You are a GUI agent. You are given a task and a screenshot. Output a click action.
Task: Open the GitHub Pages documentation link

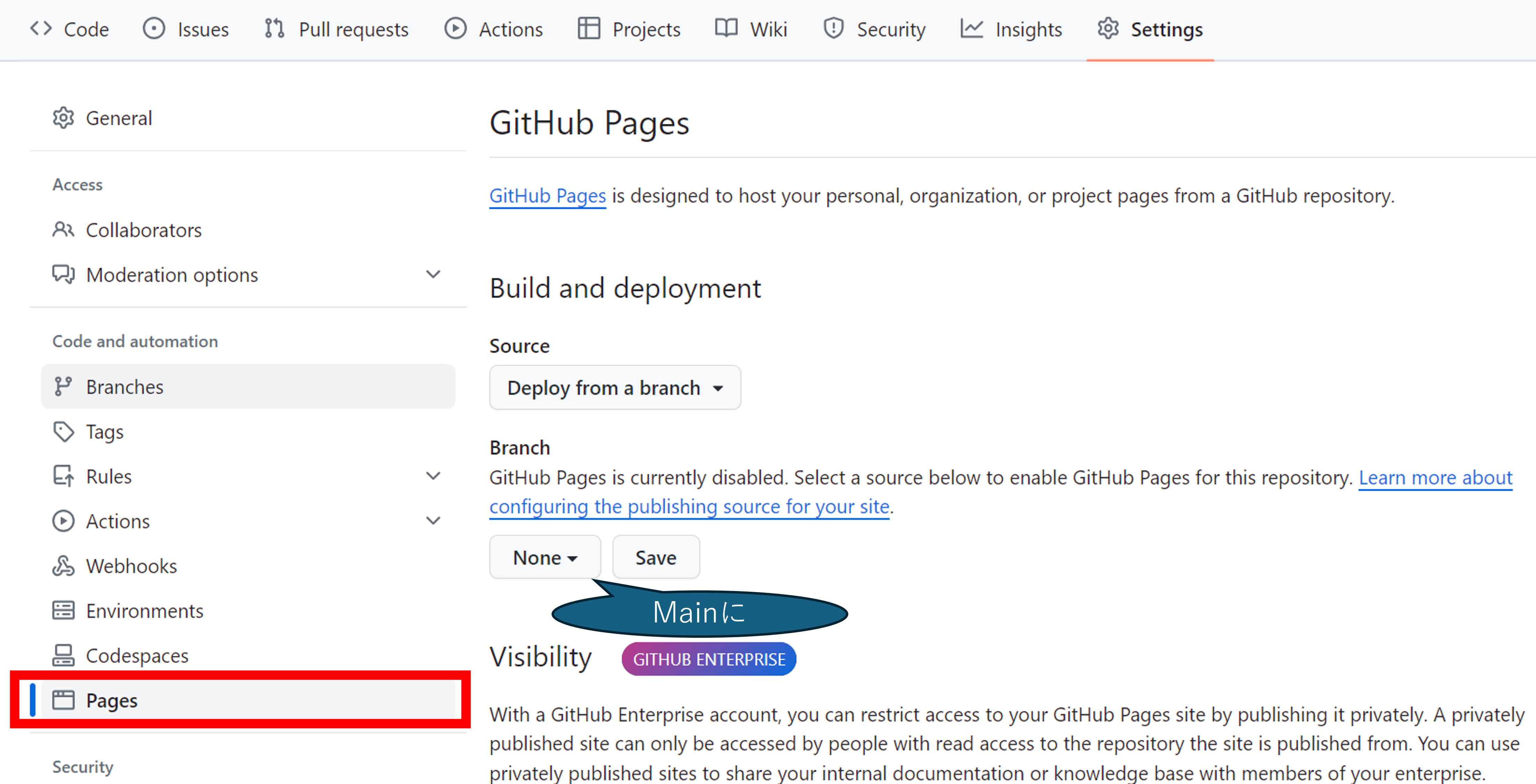pyautogui.click(x=547, y=196)
